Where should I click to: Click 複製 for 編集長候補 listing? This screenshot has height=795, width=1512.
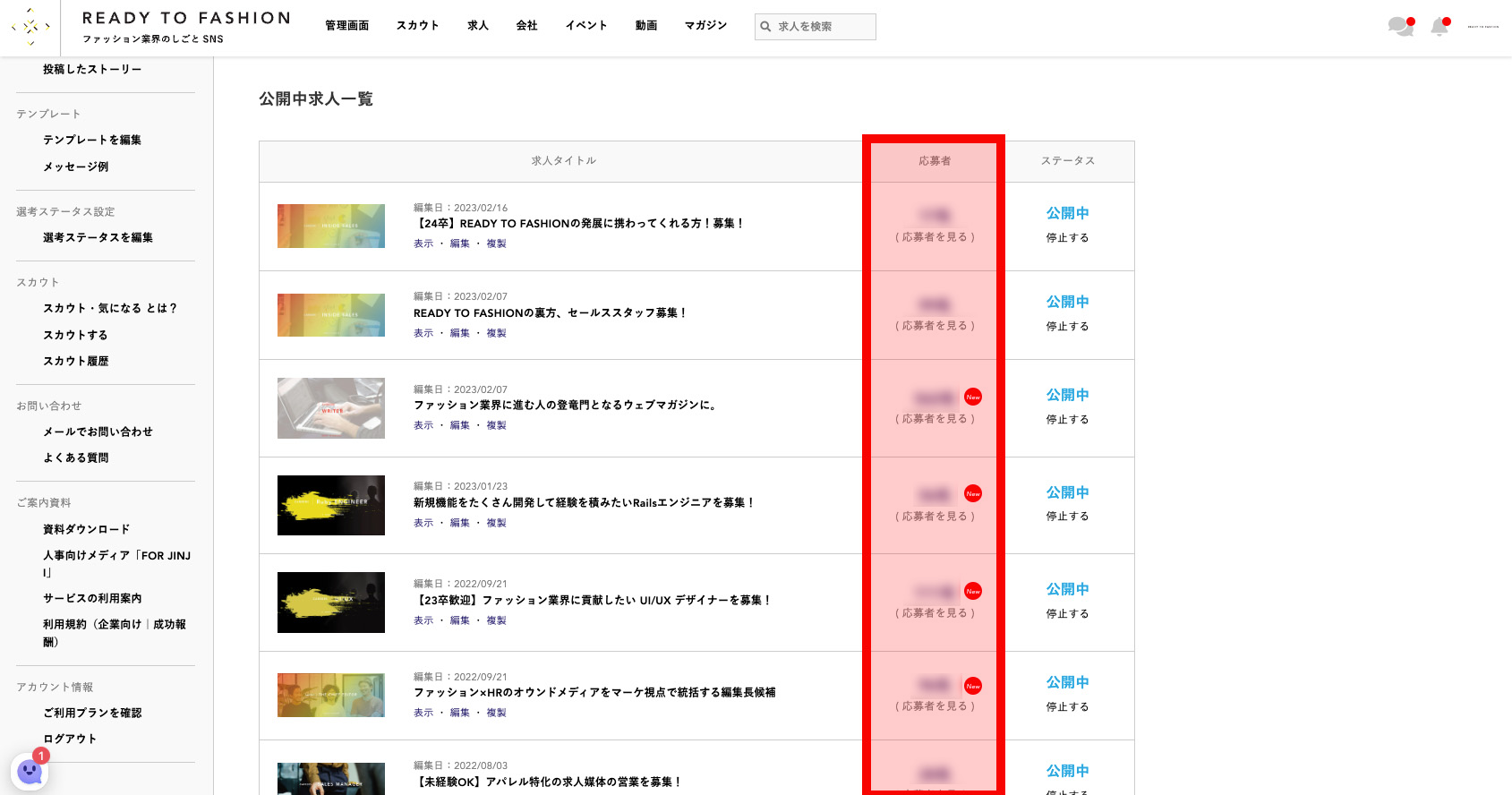pyautogui.click(x=497, y=713)
